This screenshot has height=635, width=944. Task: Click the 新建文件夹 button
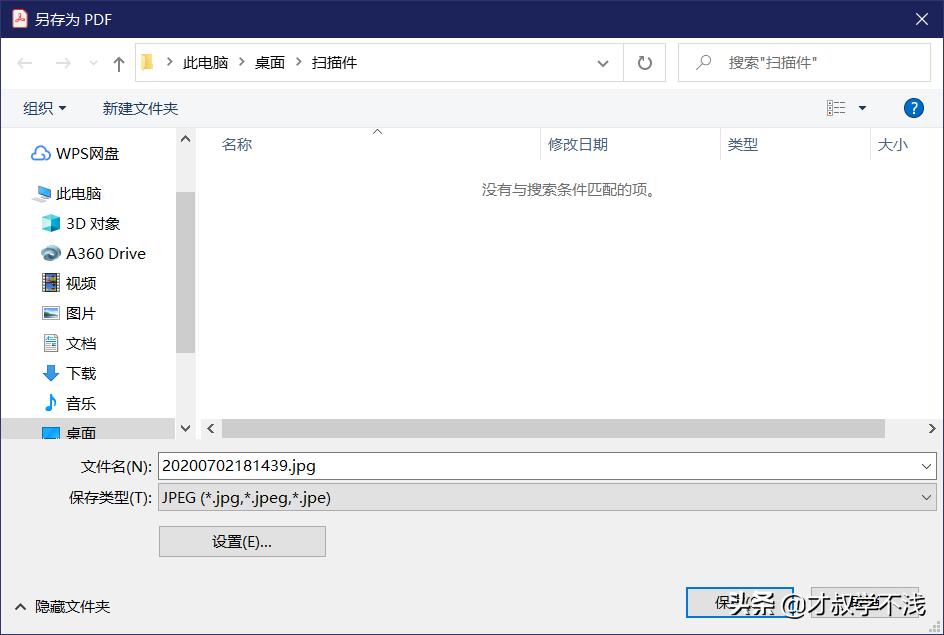tap(140, 108)
